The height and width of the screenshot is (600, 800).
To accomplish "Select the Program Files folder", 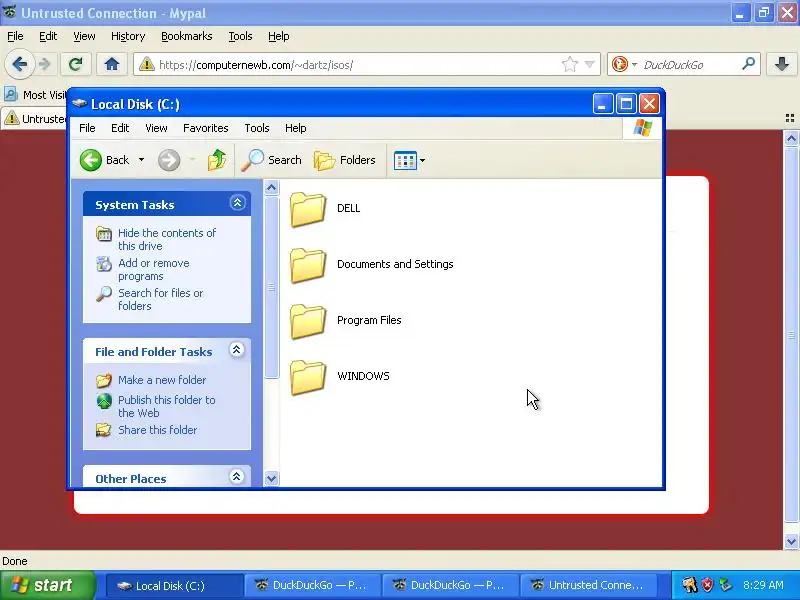I will pos(346,320).
